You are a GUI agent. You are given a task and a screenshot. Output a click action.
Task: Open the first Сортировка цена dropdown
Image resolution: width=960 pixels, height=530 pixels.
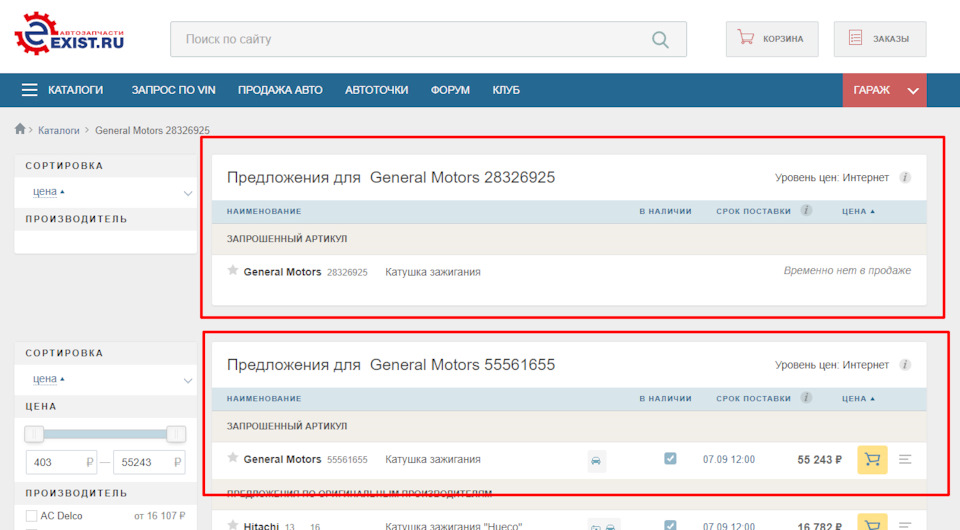click(105, 192)
